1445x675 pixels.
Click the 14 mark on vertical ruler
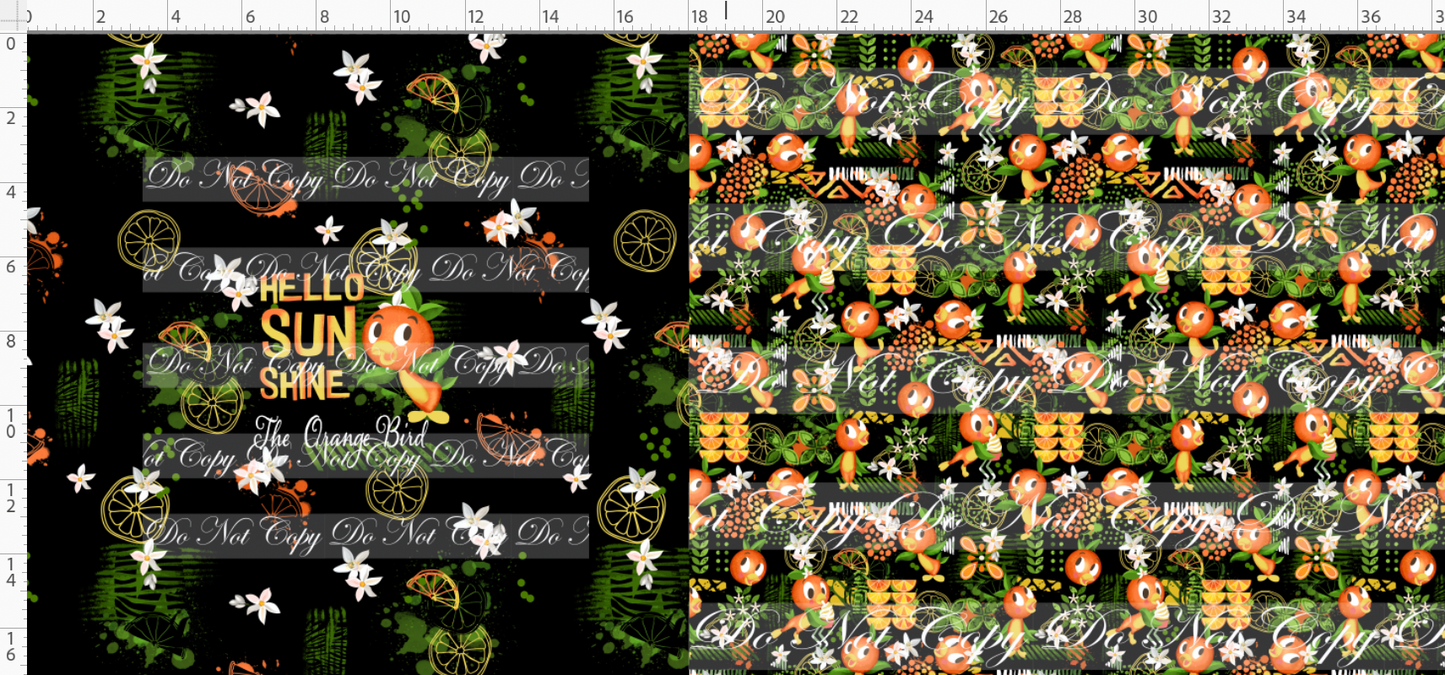(x=11, y=572)
